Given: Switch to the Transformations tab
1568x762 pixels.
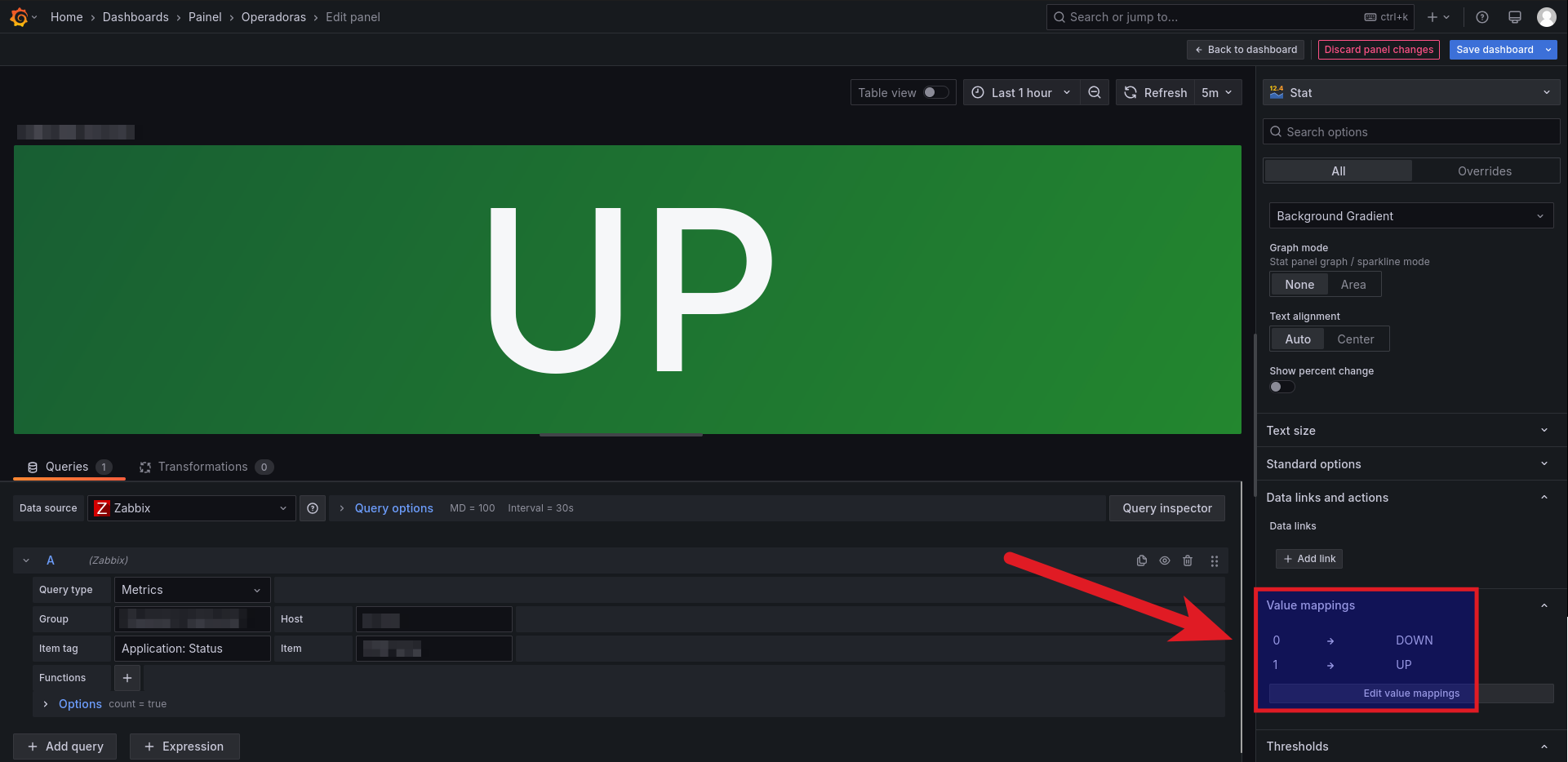Looking at the screenshot, I should [x=202, y=467].
